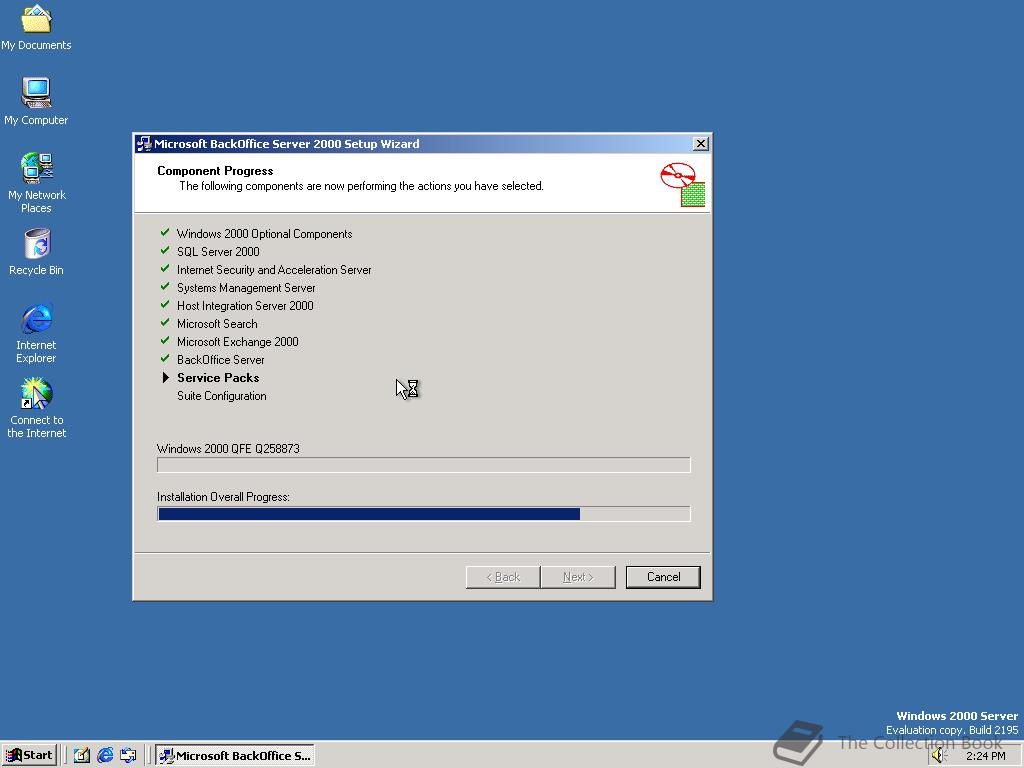The image size is (1024, 768).
Task: Click arrow marker beside Service Packs
Action: 166,377
